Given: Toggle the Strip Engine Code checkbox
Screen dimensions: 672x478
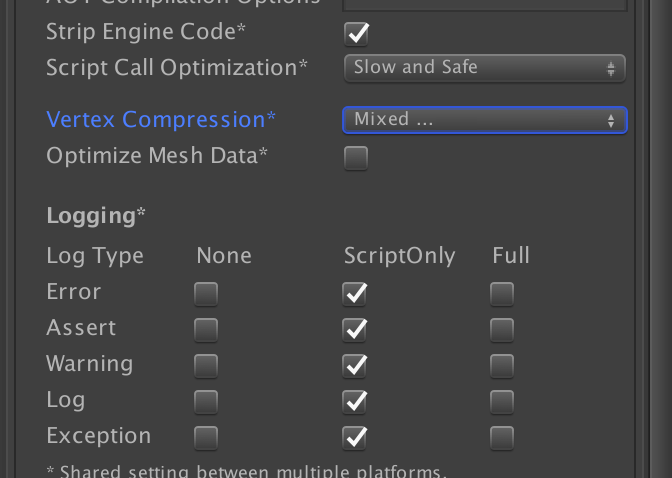Looking at the screenshot, I should point(356,34).
